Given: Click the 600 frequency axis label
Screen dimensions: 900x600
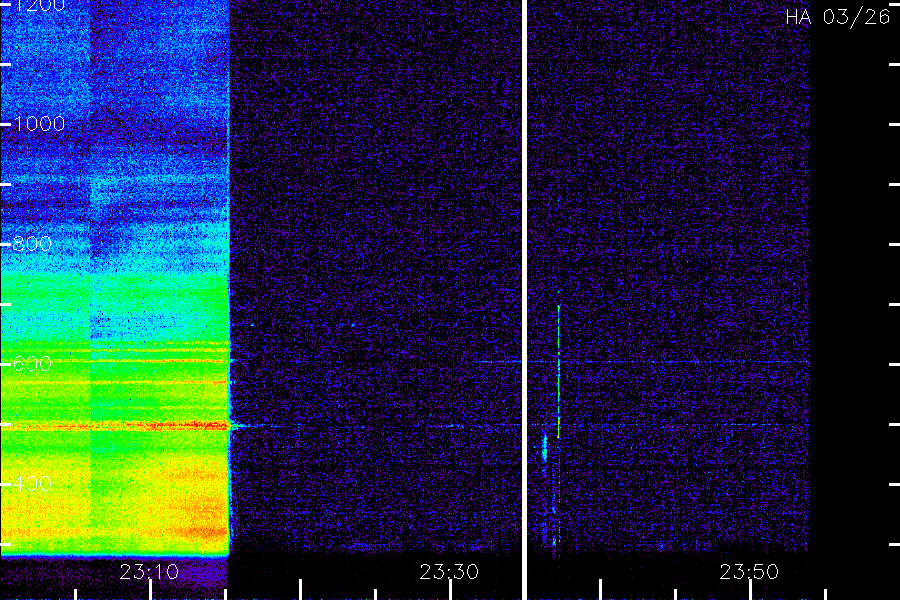Looking at the screenshot, I should [32, 363].
